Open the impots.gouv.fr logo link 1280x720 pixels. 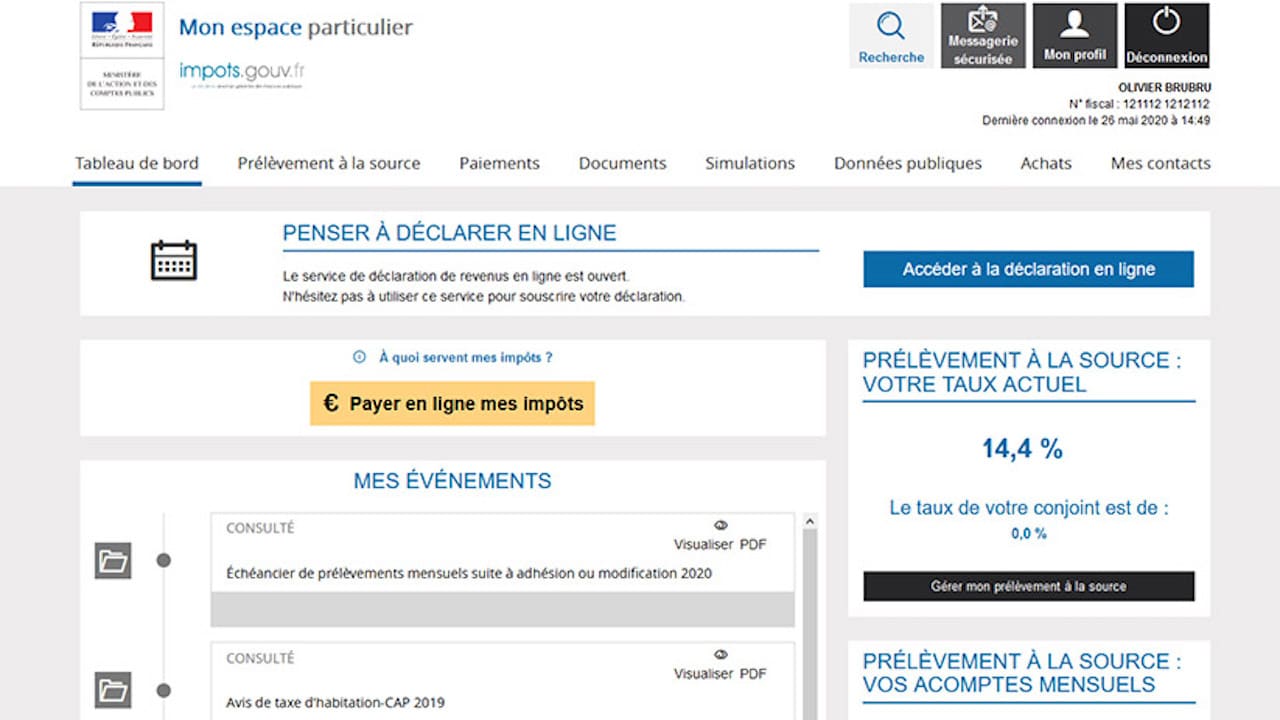coord(242,72)
